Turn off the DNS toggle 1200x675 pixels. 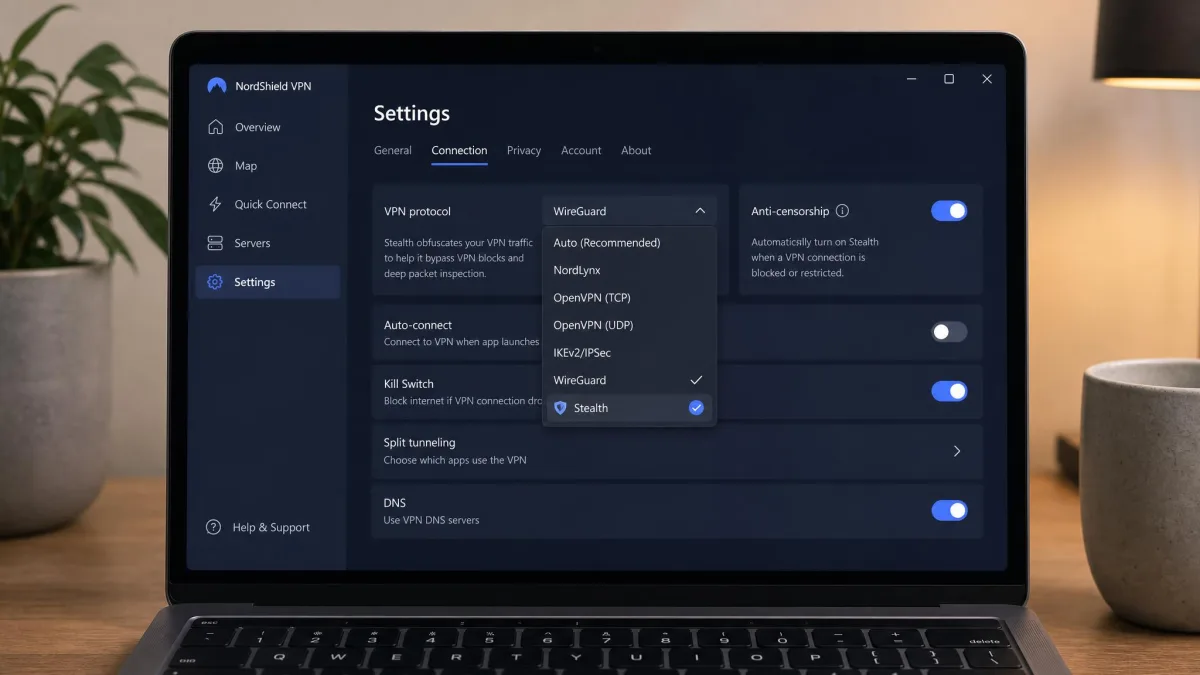[949, 510]
